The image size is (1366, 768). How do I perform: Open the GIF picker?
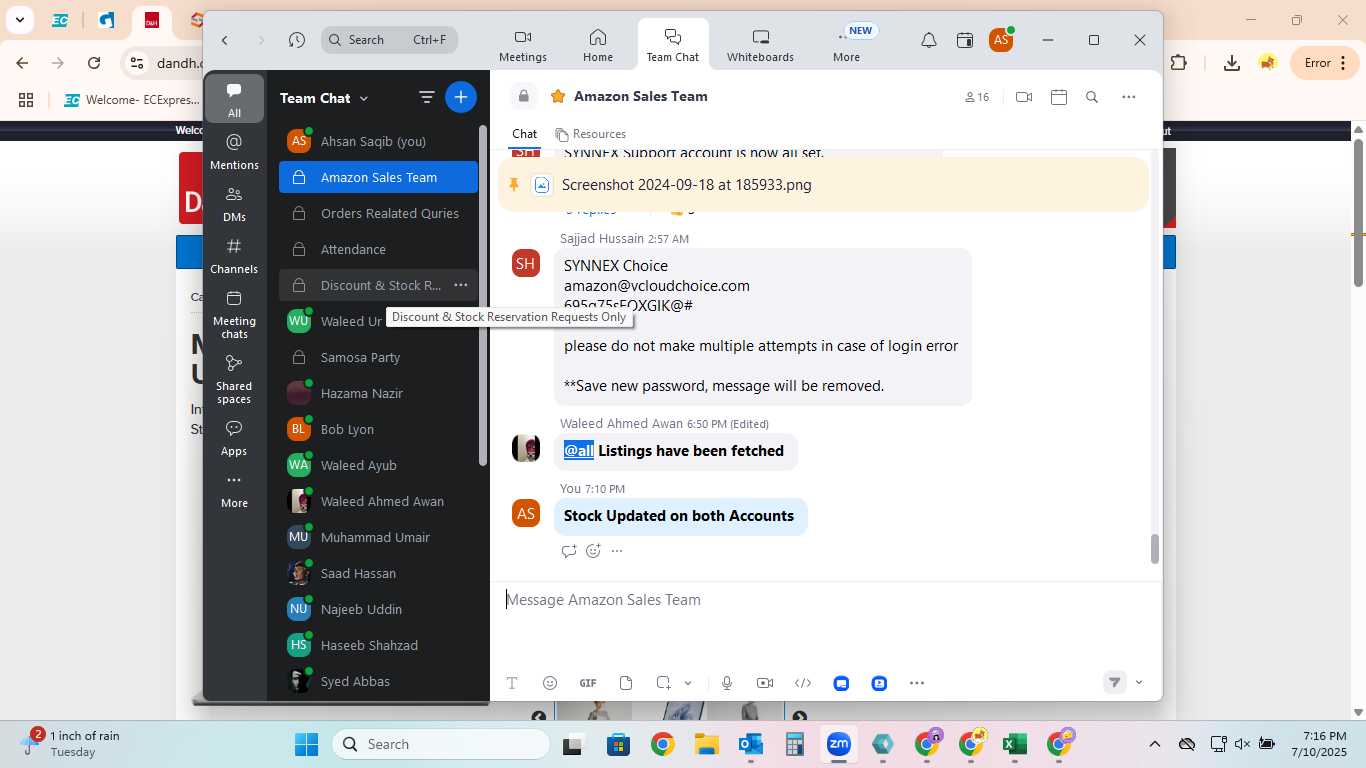pos(588,683)
